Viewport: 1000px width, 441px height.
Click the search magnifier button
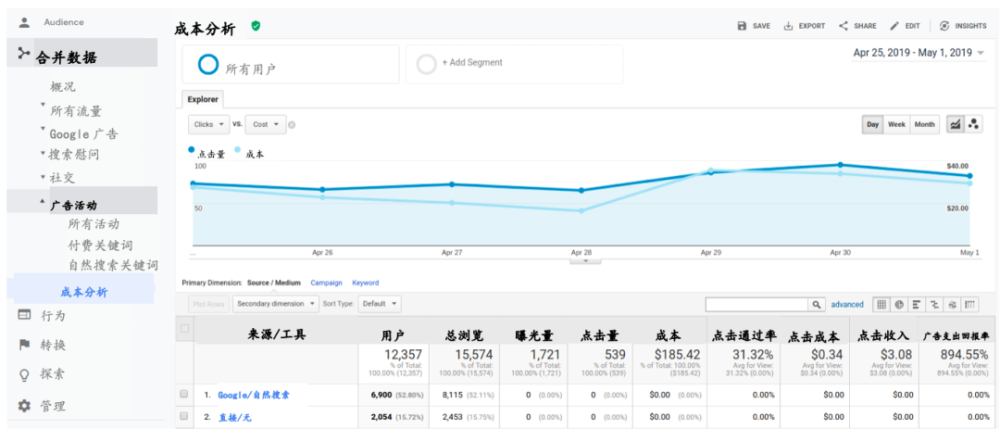pos(817,304)
